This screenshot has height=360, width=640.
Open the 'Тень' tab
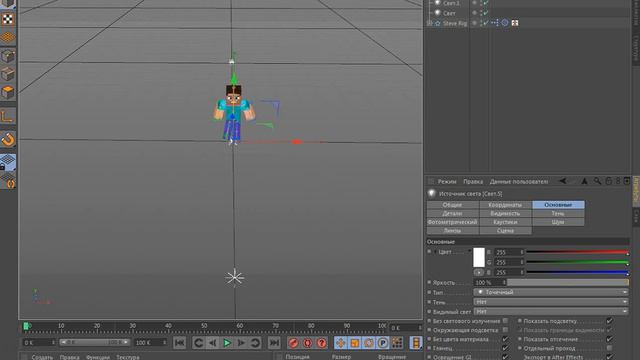[558, 213]
